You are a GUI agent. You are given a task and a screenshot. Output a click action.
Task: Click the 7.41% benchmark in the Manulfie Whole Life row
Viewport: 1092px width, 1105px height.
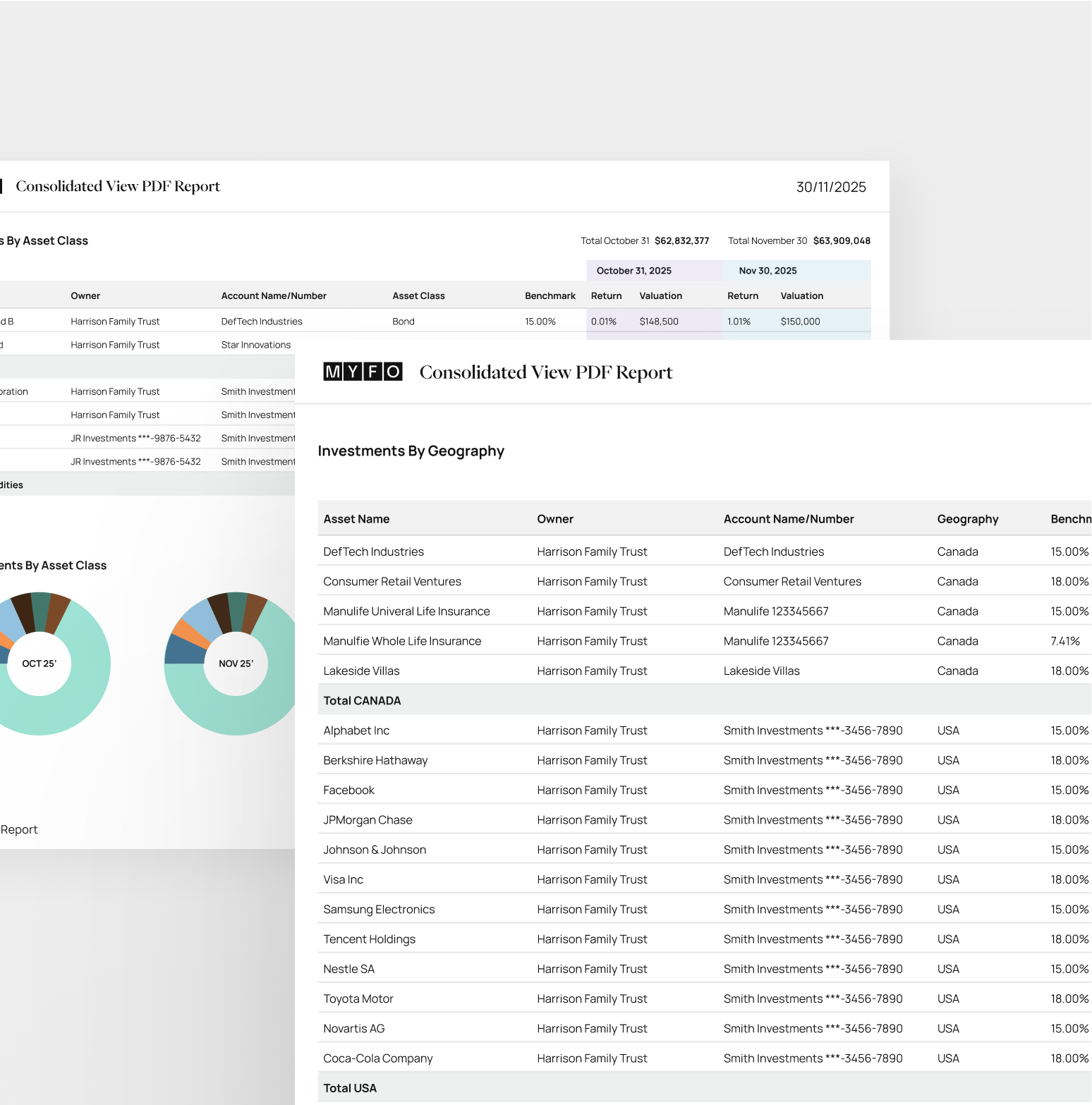(x=1065, y=641)
